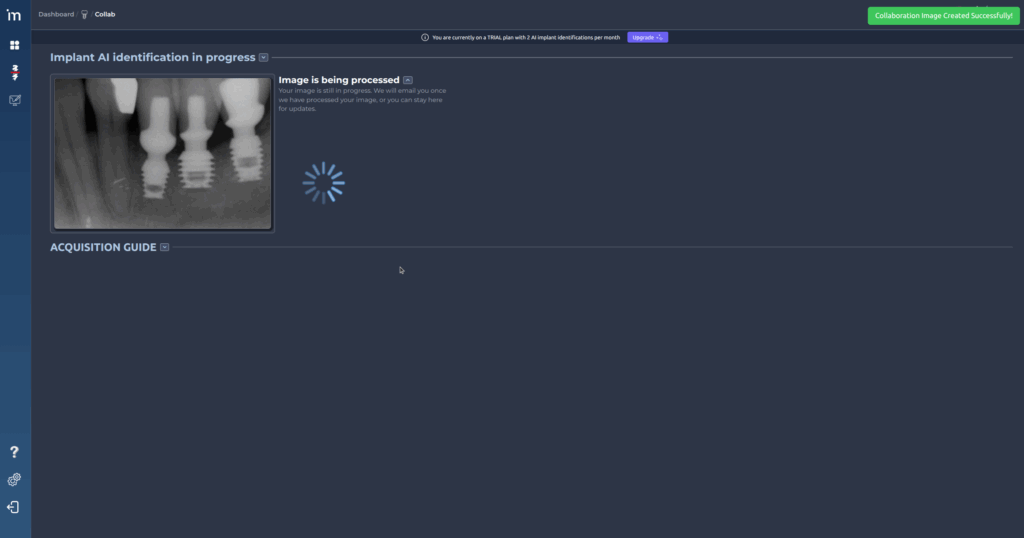The height and width of the screenshot is (538, 1024).
Task: Open the dental implant X-ray thumbnail
Action: point(162,154)
